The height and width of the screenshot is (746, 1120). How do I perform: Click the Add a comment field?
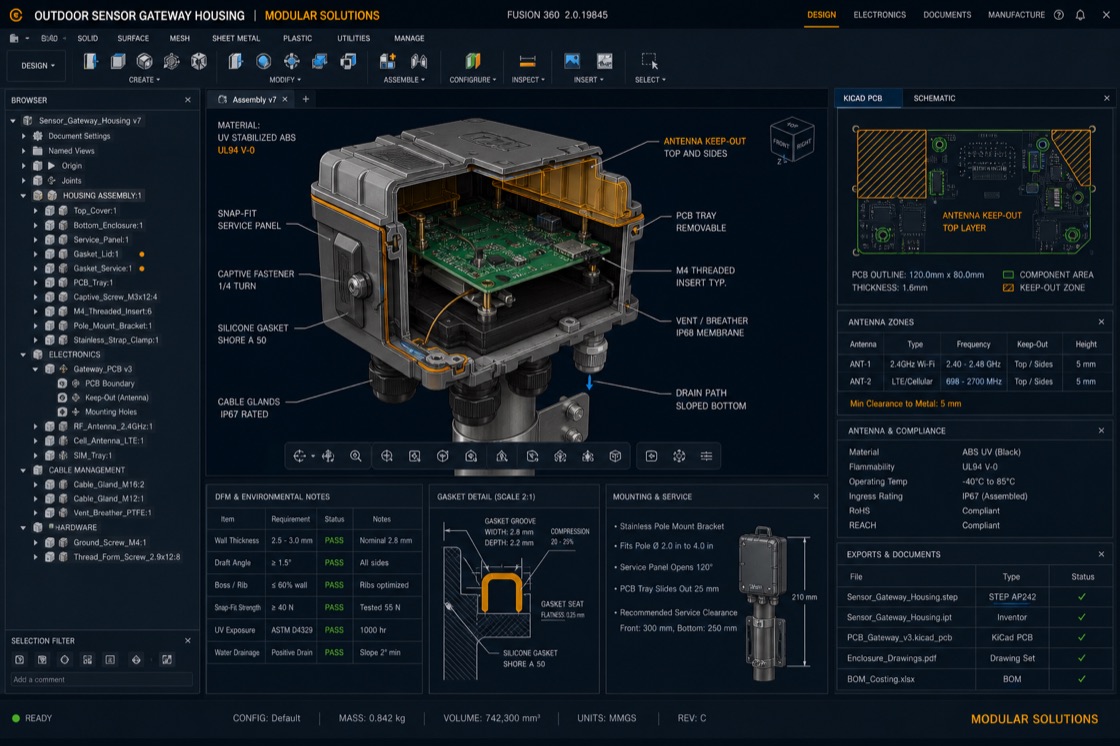click(x=101, y=680)
